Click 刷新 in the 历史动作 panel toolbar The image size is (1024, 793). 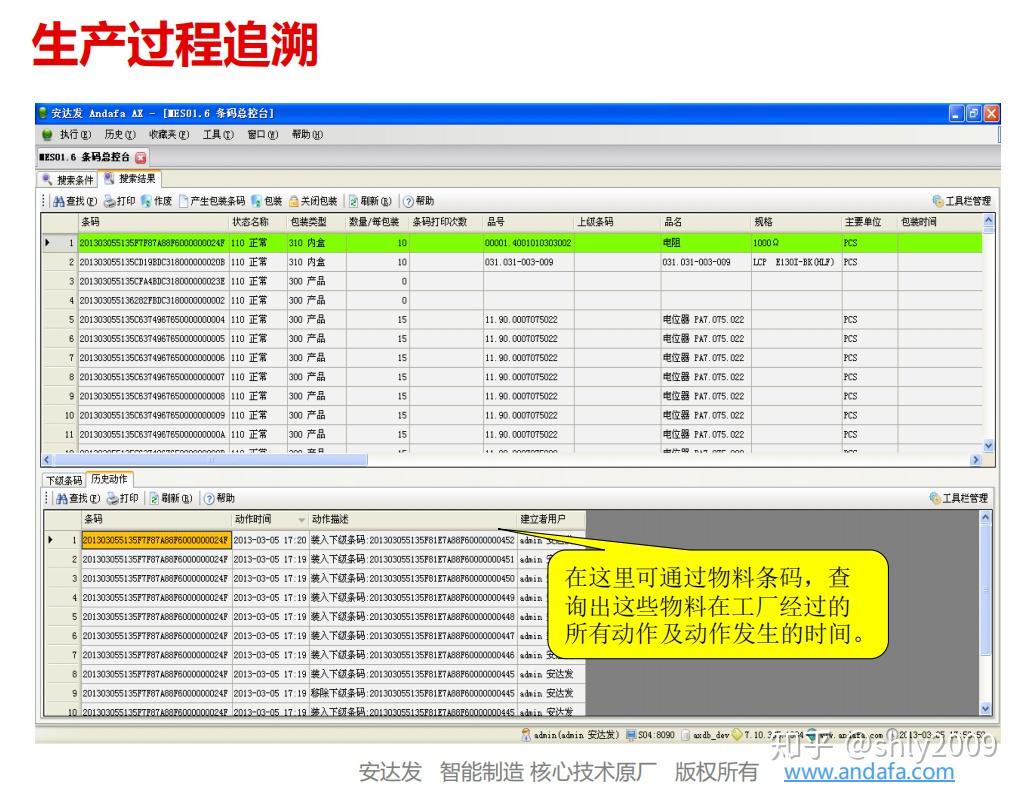click(170, 498)
